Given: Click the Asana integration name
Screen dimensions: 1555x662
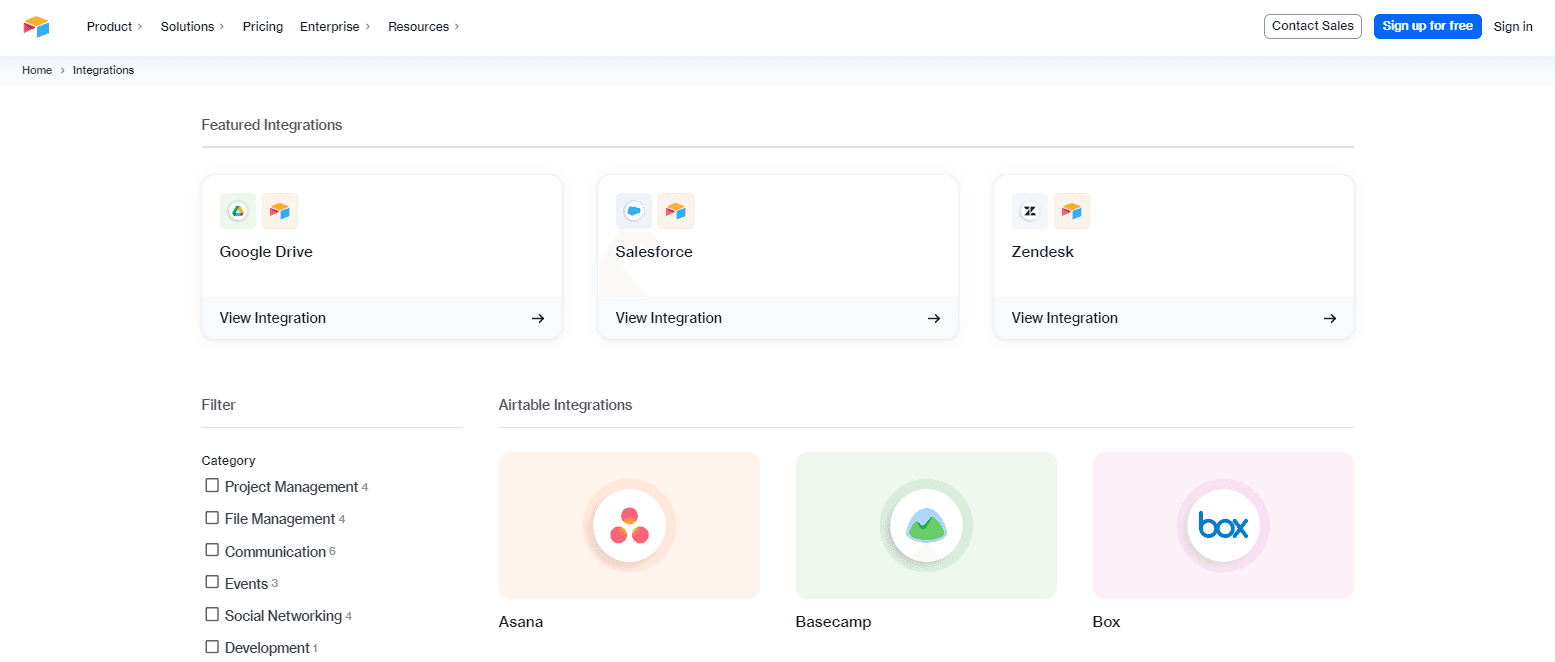Looking at the screenshot, I should coord(521,622).
